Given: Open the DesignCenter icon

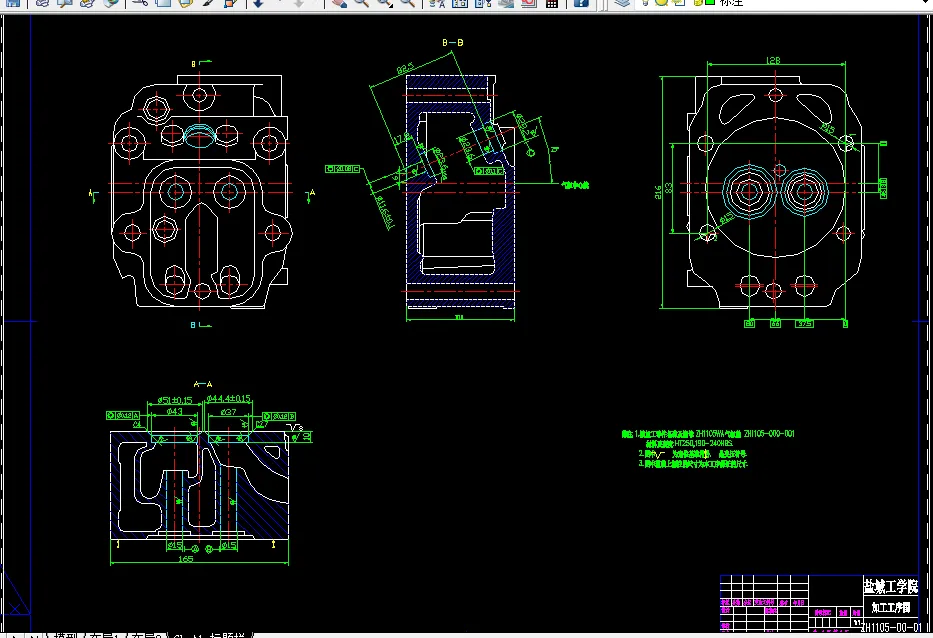Looking at the screenshot, I should pos(460,3).
